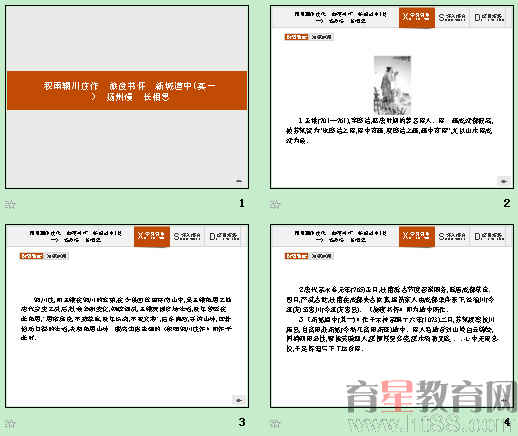Click the orange label button in slide 2
The image size is (518, 436).
[x=296, y=37]
